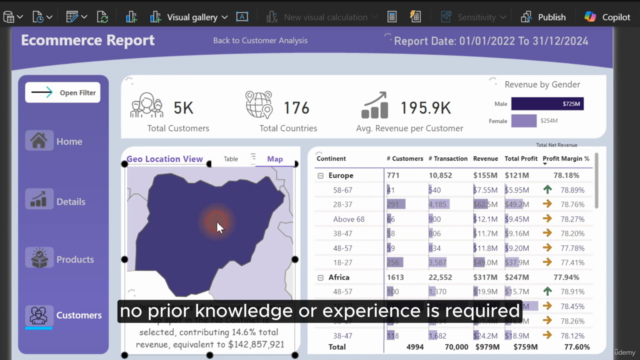Click the new measure calculator icon
The height and width of the screenshot is (360, 640).
point(392,17)
